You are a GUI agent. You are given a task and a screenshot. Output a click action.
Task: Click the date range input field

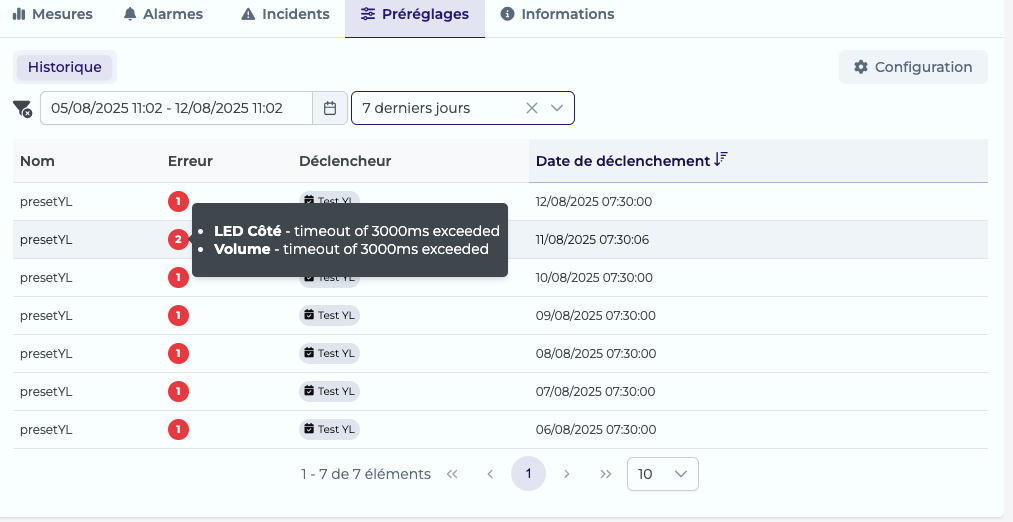tap(176, 109)
